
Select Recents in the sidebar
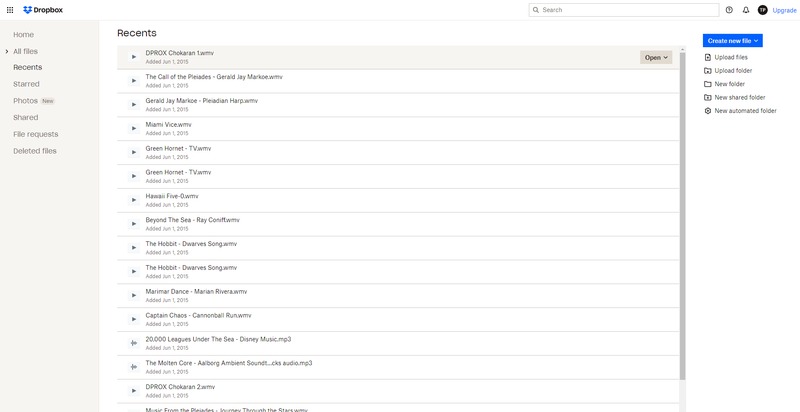(x=28, y=67)
